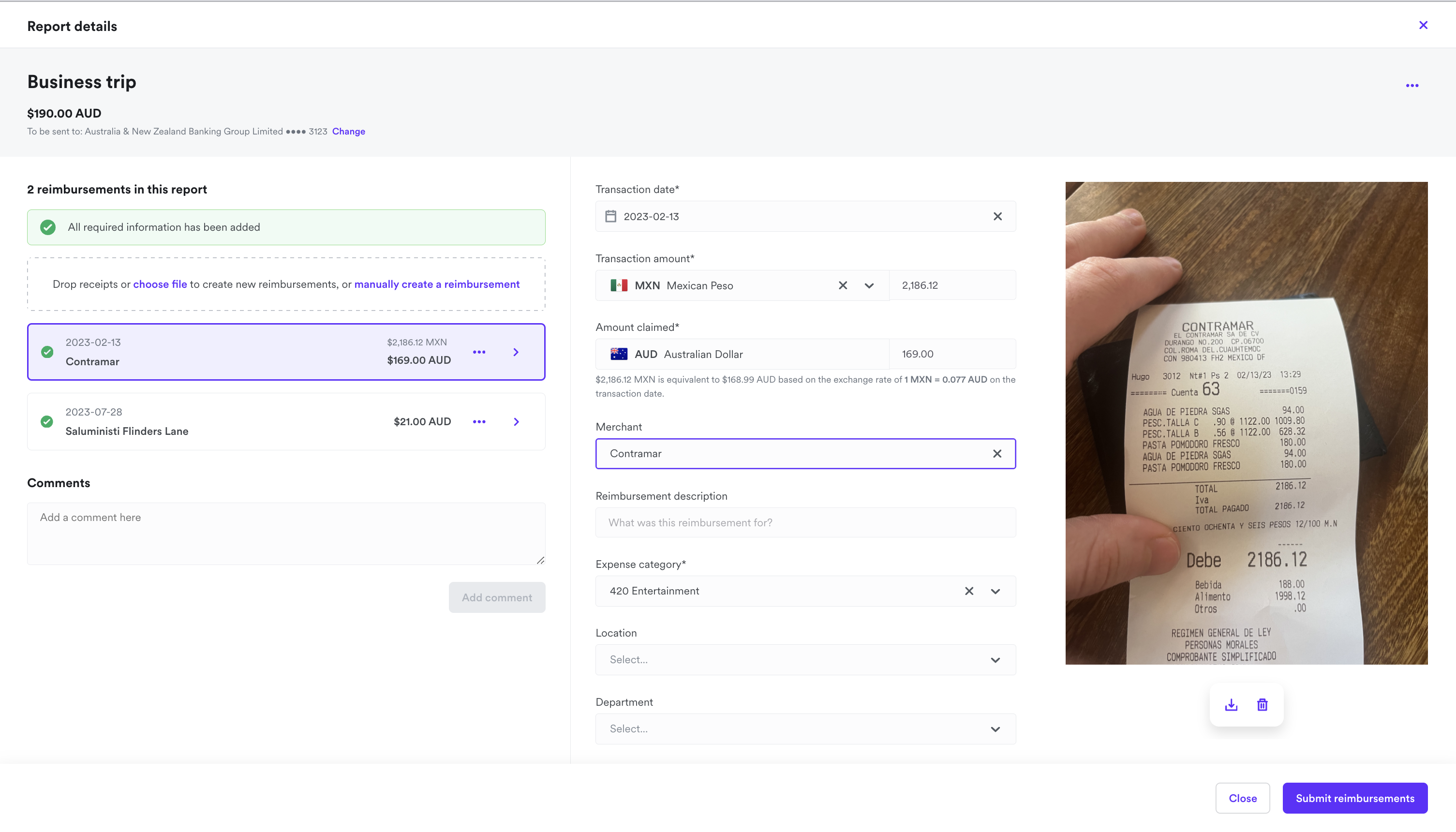Clear the MXN Mexican Peso currency selection
The height and width of the screenshot is (832, 1456).
pyautogui.click(x=842, y=285)
